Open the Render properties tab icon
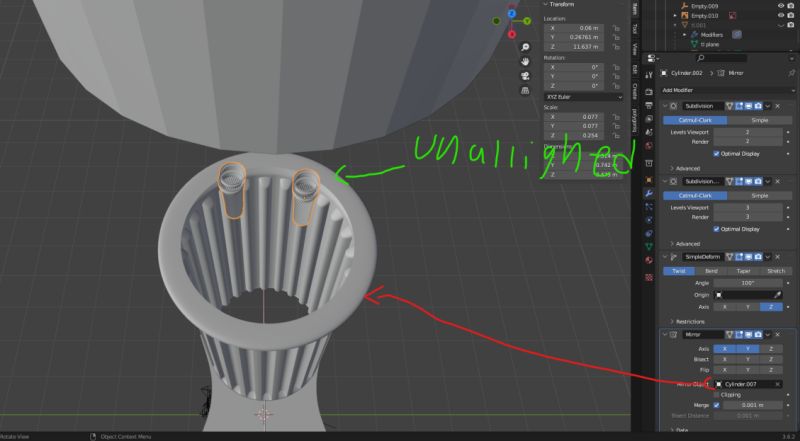 (648, 92)
